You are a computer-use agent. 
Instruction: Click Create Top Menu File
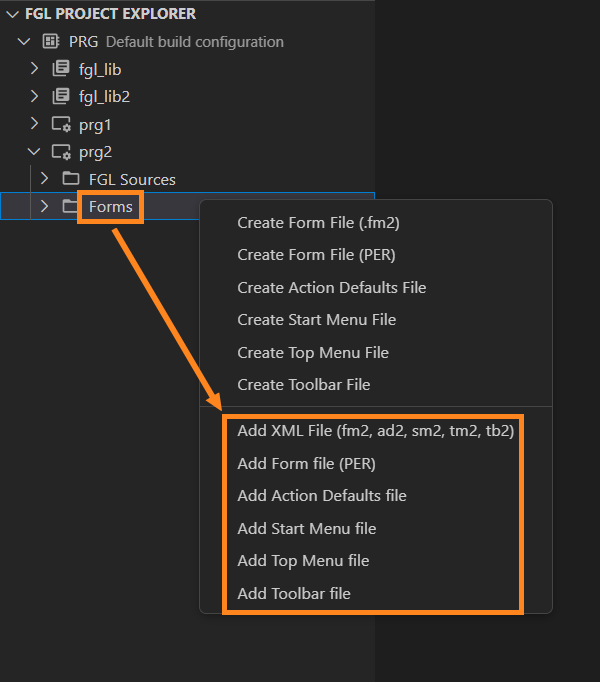pos(312,352)
